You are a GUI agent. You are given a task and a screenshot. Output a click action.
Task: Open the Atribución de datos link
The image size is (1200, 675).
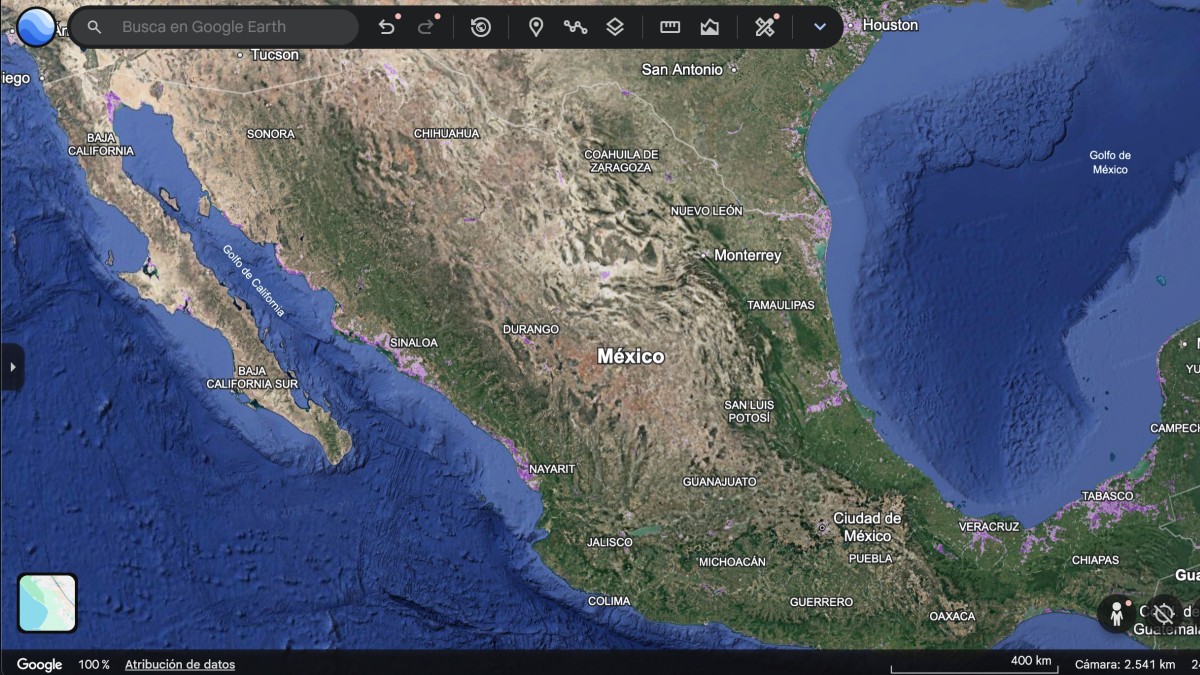coord(180,664)
